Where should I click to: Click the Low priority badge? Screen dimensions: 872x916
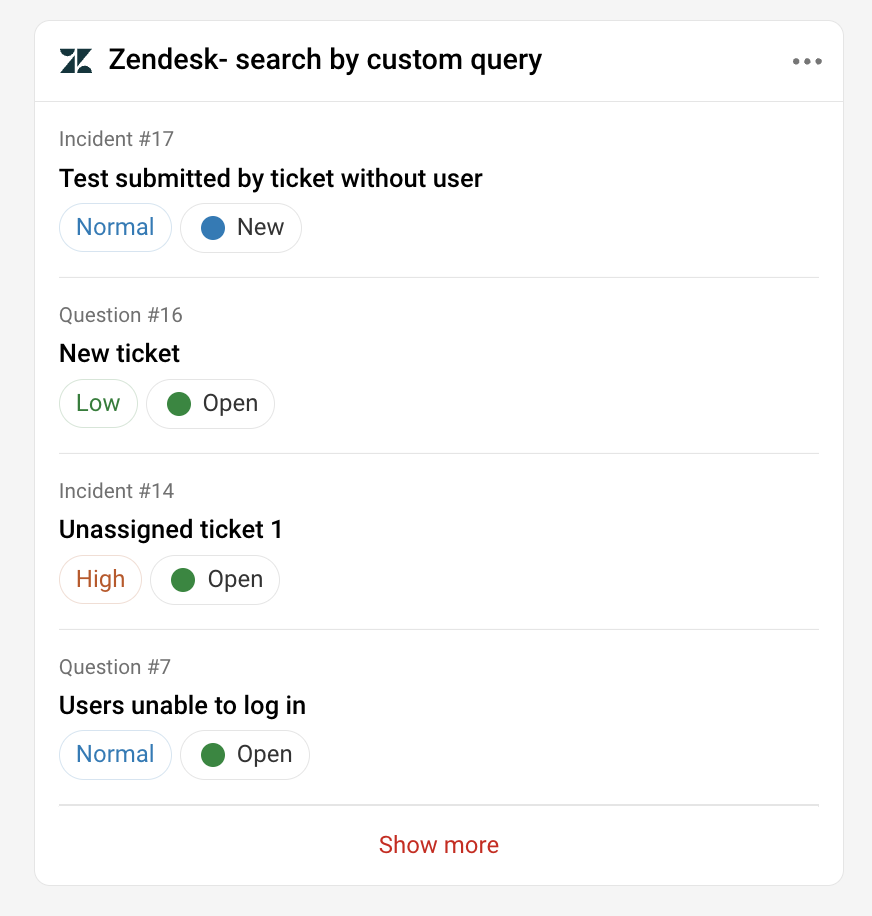[98, 404]
